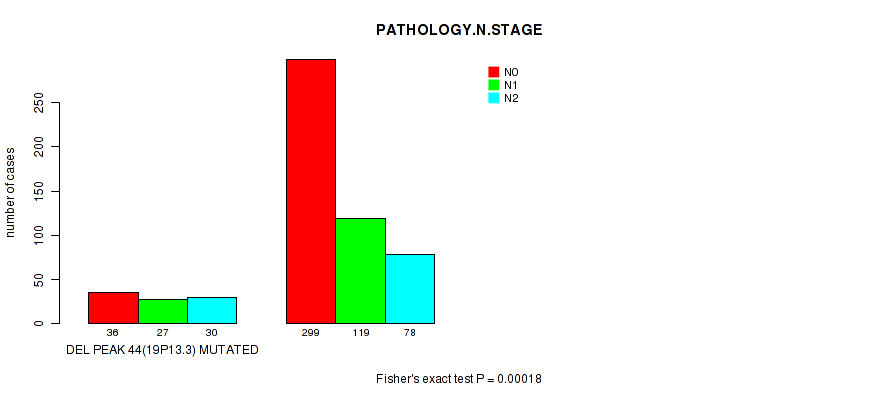This screenshot has height=400, width=890.
Task: Click the 0 y-axis tick label
Action: pyautogui.click(x=38, y=323)
